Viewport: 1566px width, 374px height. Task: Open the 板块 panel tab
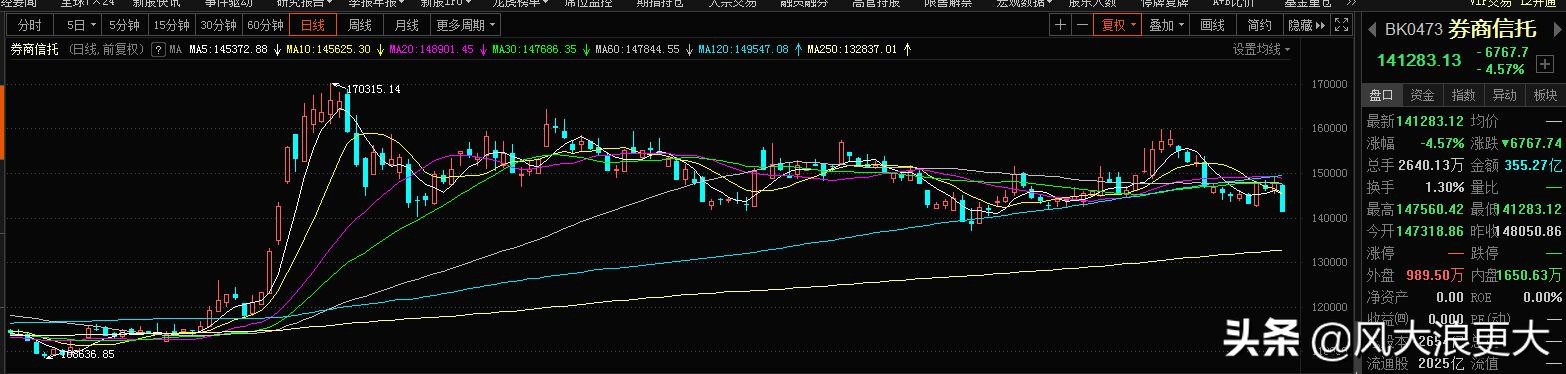pos(1545,95)
